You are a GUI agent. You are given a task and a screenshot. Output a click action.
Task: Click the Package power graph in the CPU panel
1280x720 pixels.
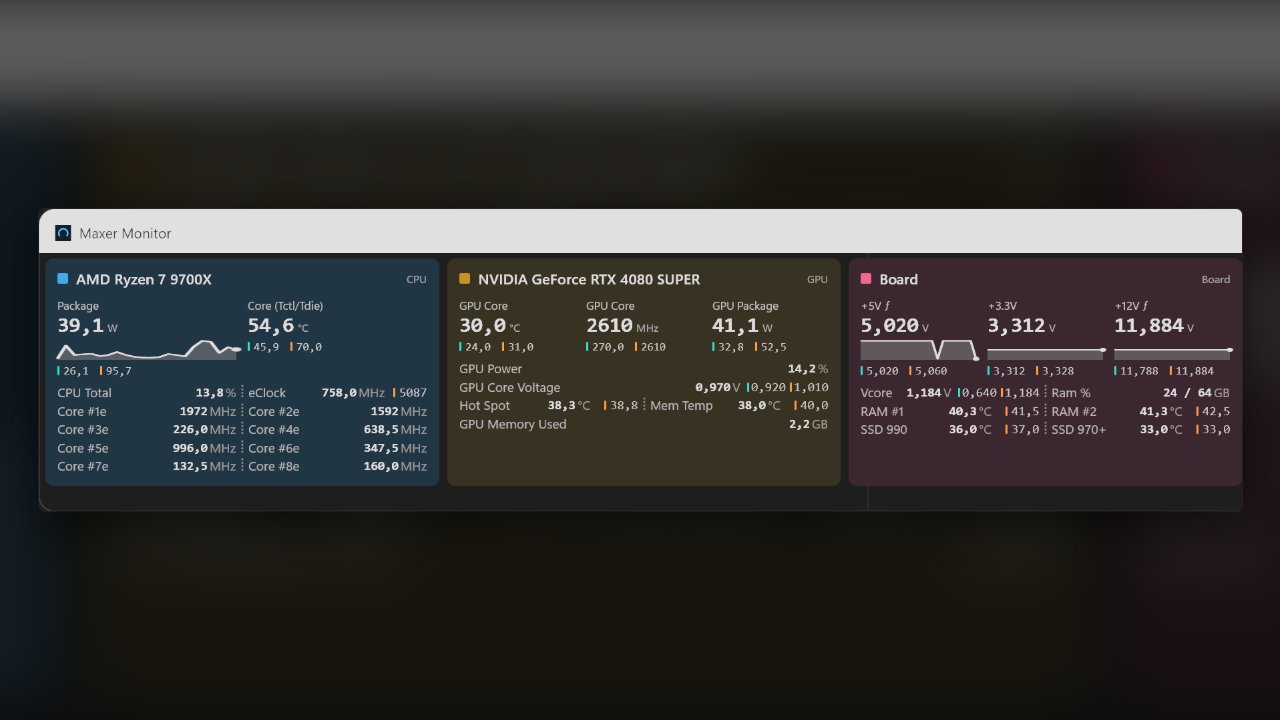click(148, 350)
